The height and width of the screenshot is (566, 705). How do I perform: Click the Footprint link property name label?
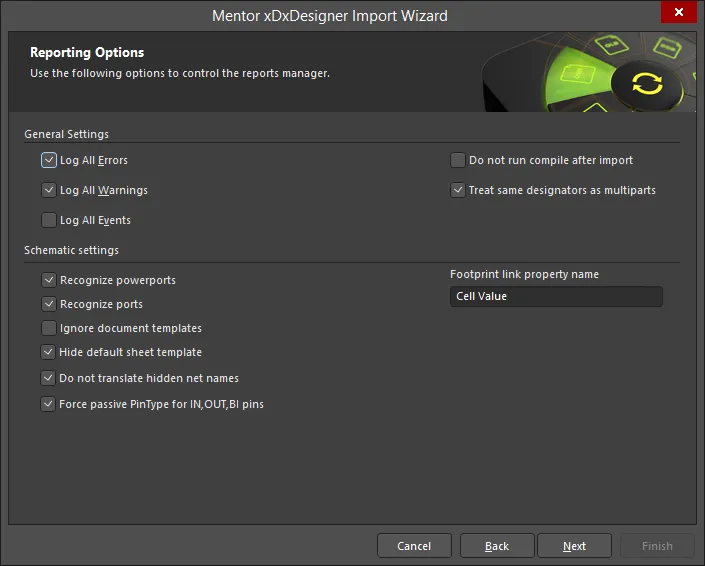pyautogui.click(x=524, y=274)
